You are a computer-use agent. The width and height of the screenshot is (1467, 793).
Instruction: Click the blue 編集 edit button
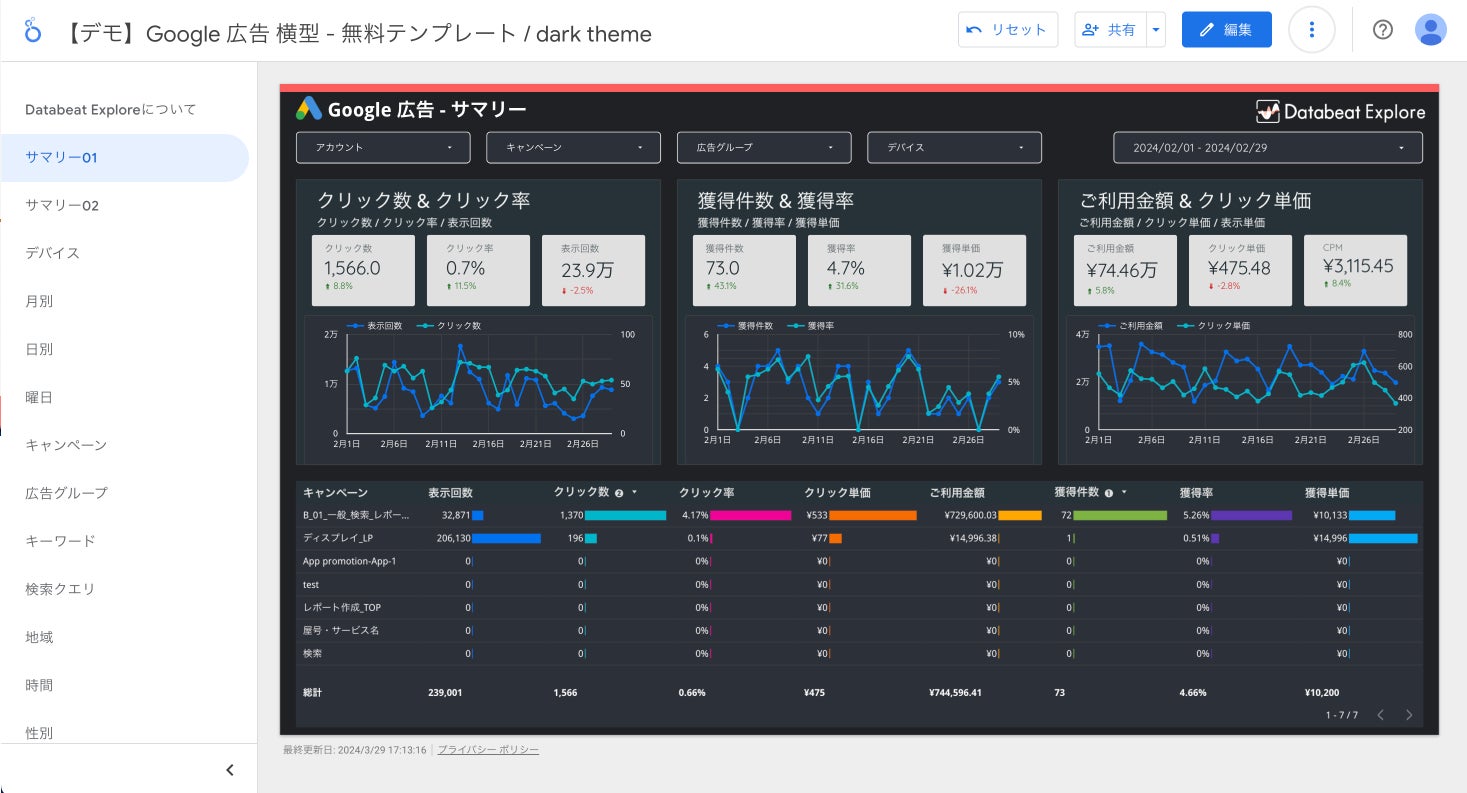[1227, 30]
